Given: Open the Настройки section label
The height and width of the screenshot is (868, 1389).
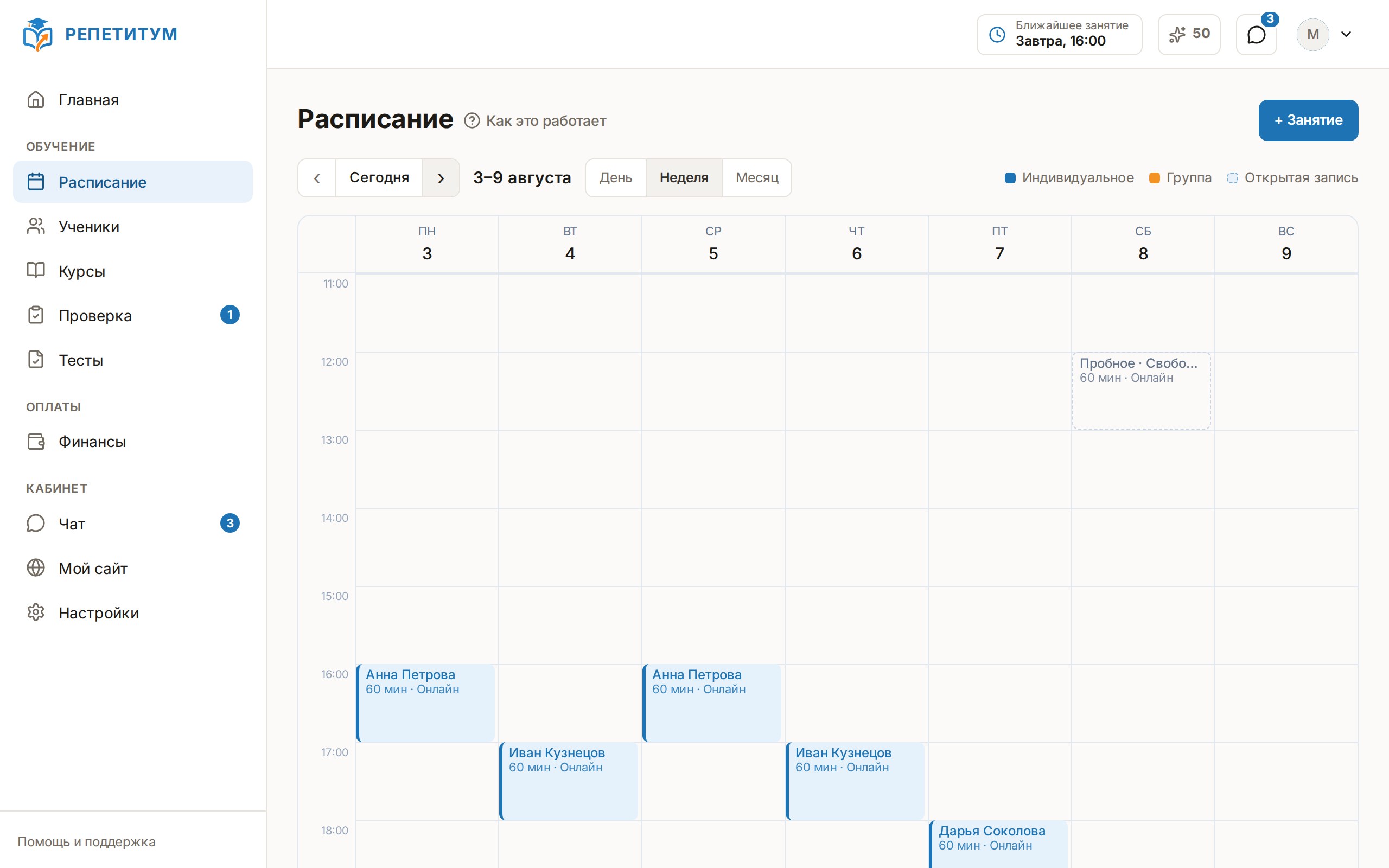Looking at the screenshot, I should 99,613.
